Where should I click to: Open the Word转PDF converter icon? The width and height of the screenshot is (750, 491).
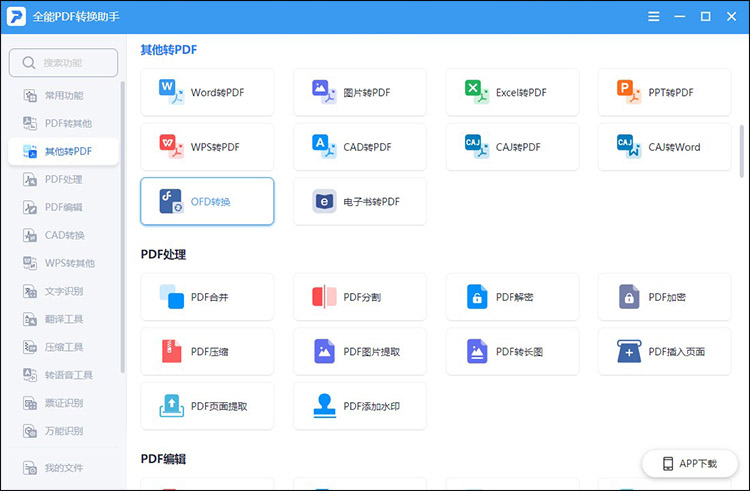171,92
